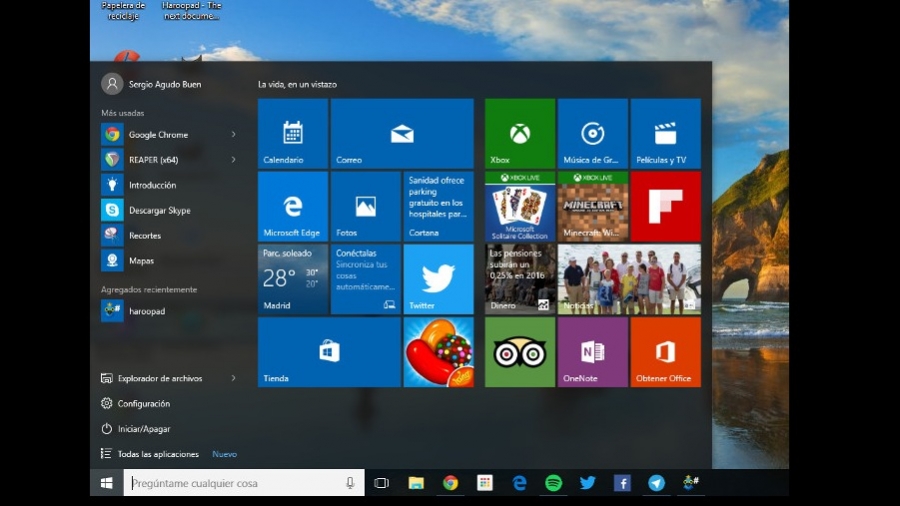Click the Spotify icon in the taskbar
This screenshot has height=506, width=900.
[x=553, y=483]
